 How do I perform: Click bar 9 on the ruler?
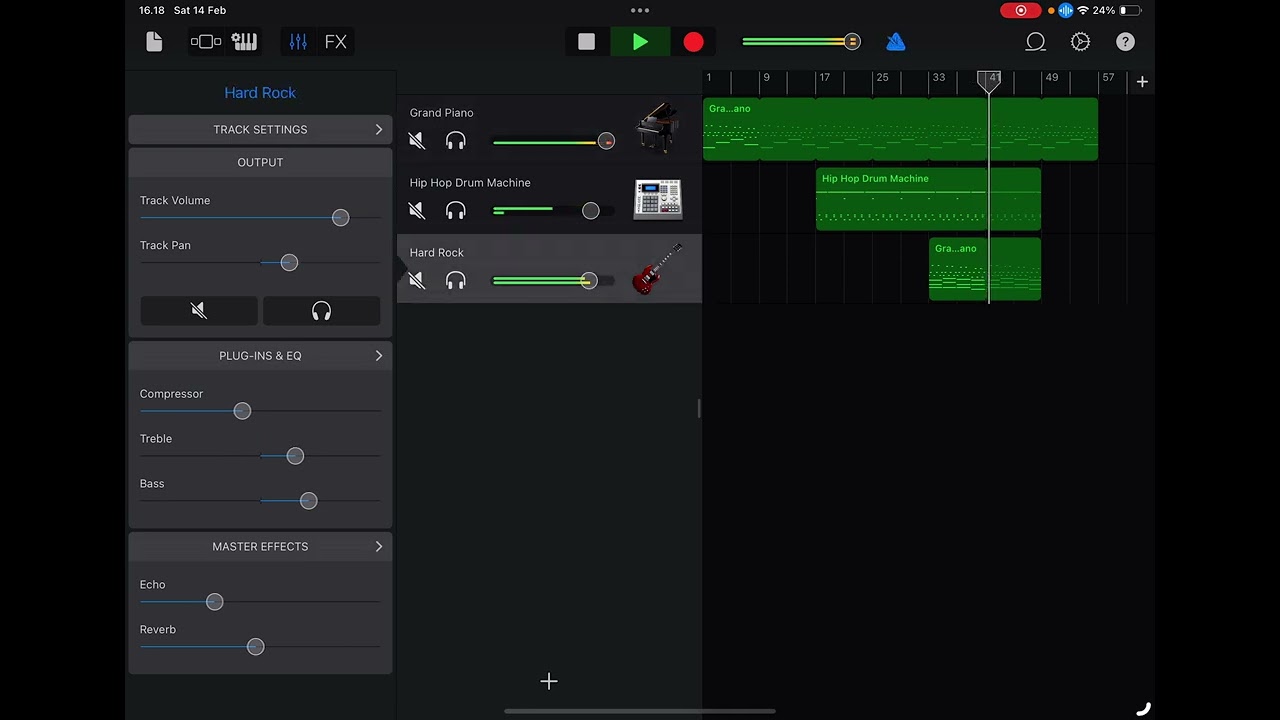[x=766, y=78]
